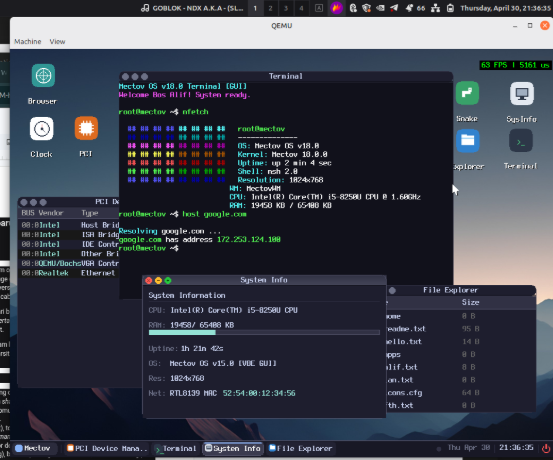553x460 pixels.
Task: Close the System Info window red button
Action: pos(149,280)
